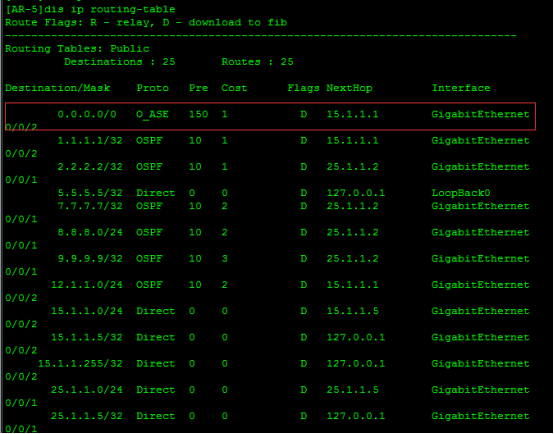Click the 'Routes : 25' value
The image size is (554, 434).
pos(257,62)
